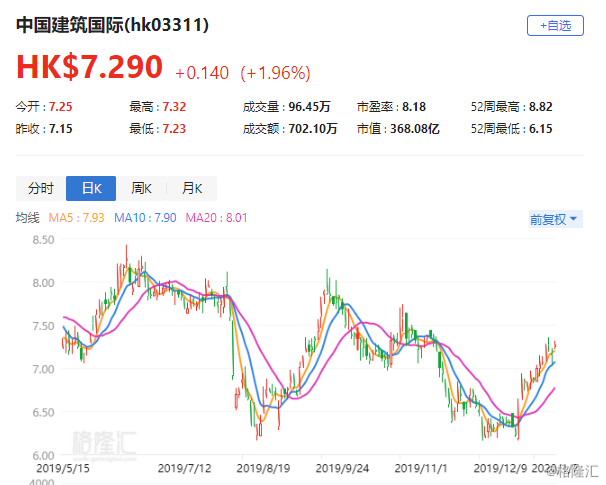Viewport: 606px width, 485px height.
Task: Click the percentage change (+1.96%)
Action: [x=275, y=73]
